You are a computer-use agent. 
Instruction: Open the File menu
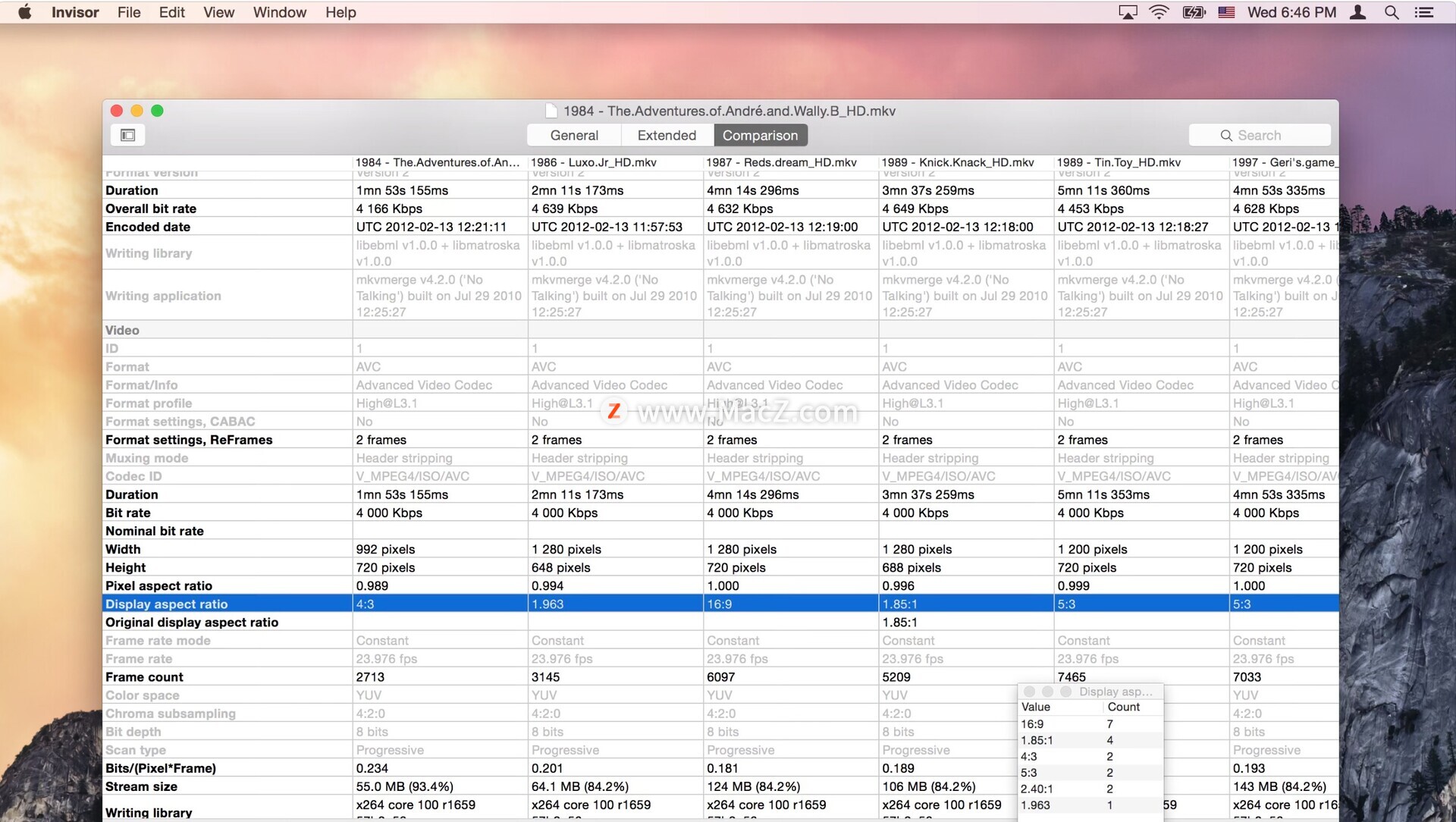[129, 12]
